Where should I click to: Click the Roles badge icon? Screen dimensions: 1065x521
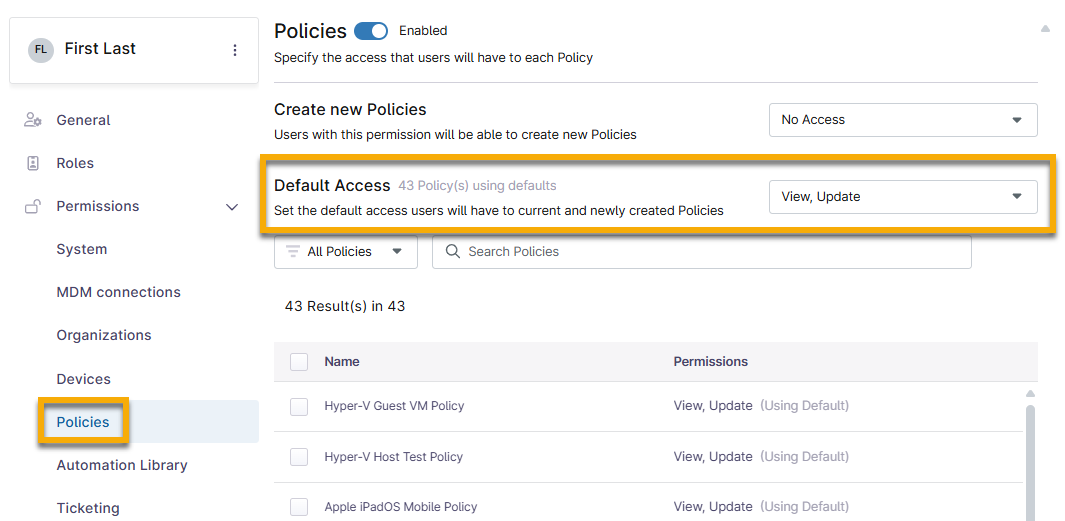(33, 163)
